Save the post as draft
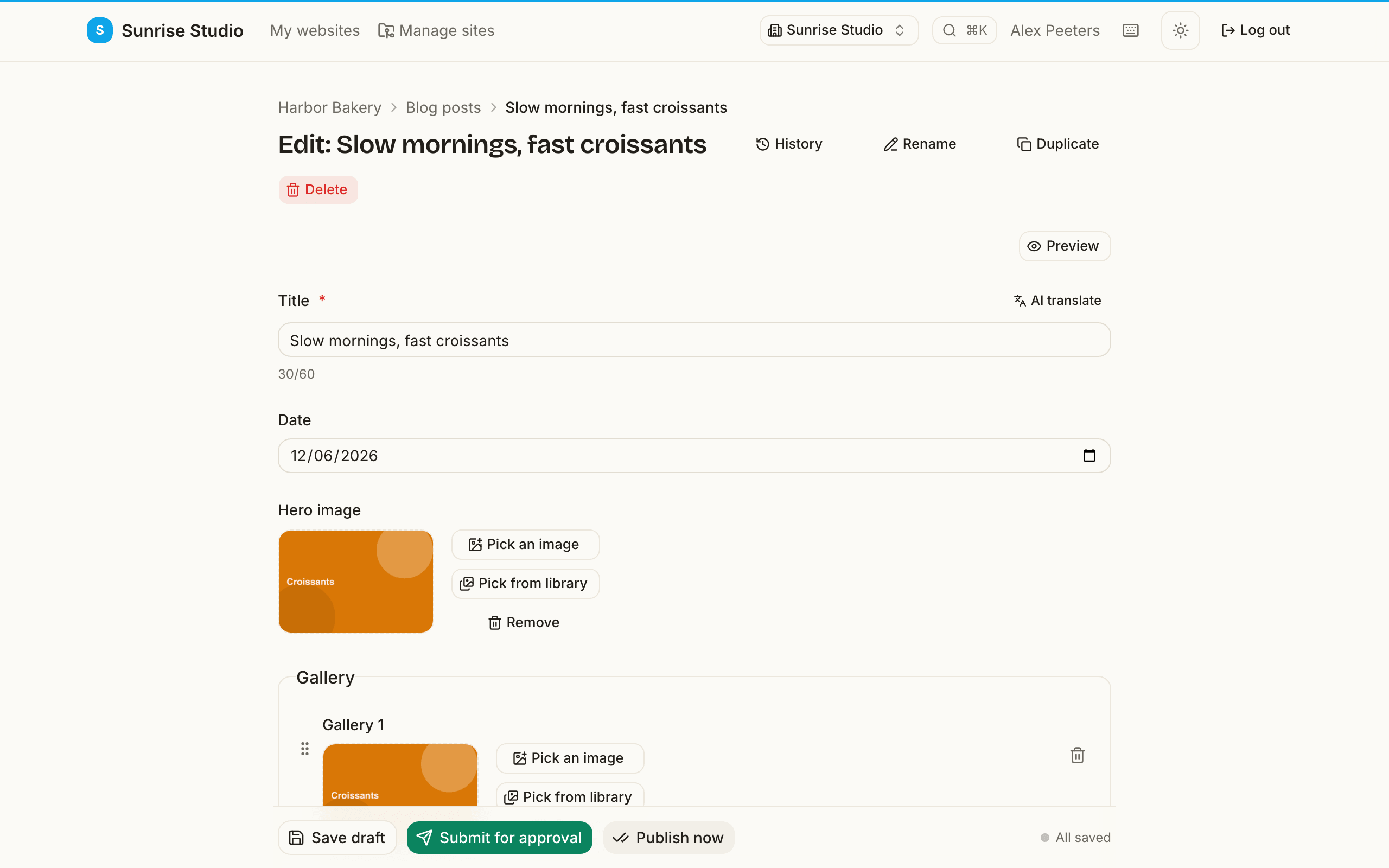Viewport: 1389px width, 868px height. 337,838
